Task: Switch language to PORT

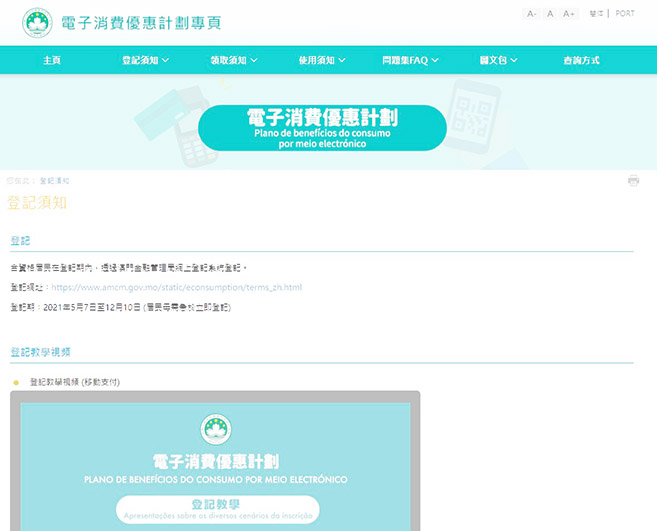Action: tap(625, 14)
